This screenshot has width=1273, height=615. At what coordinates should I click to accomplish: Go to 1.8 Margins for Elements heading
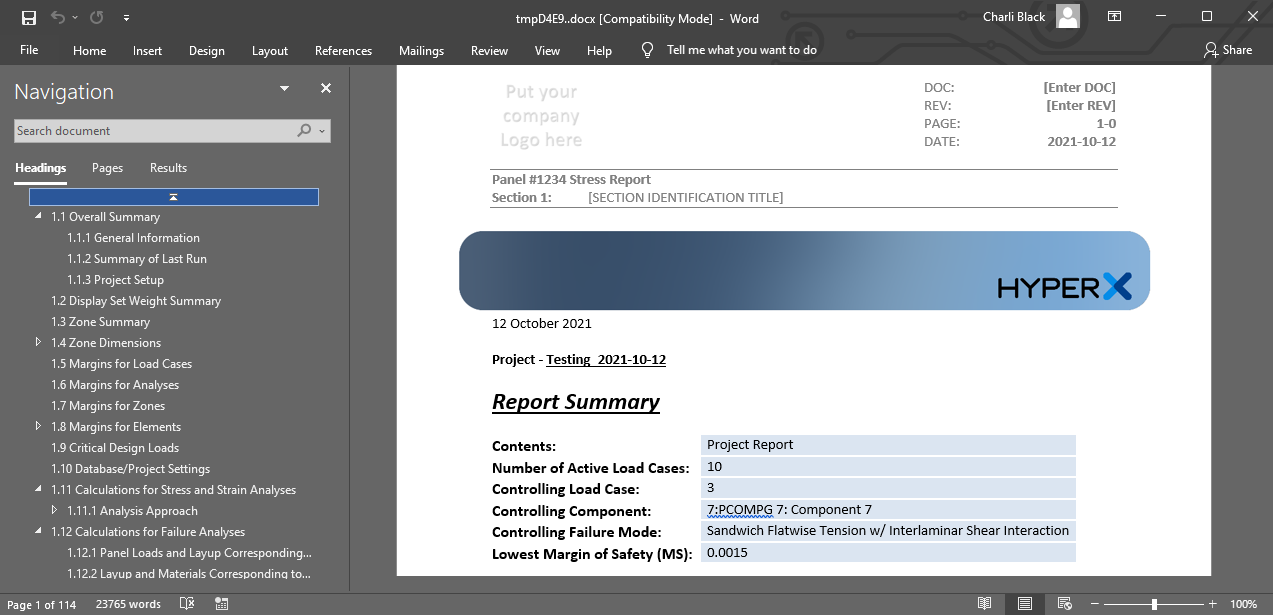[116, 427]
